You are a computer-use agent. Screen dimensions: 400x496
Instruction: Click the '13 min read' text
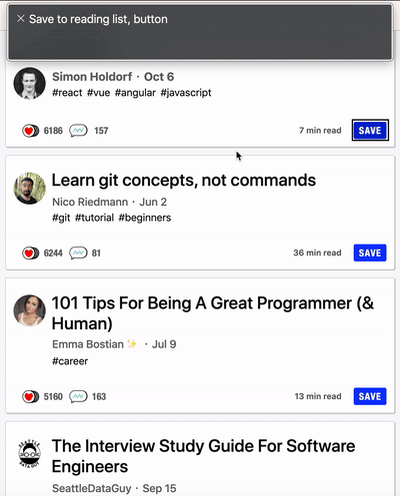318,396
